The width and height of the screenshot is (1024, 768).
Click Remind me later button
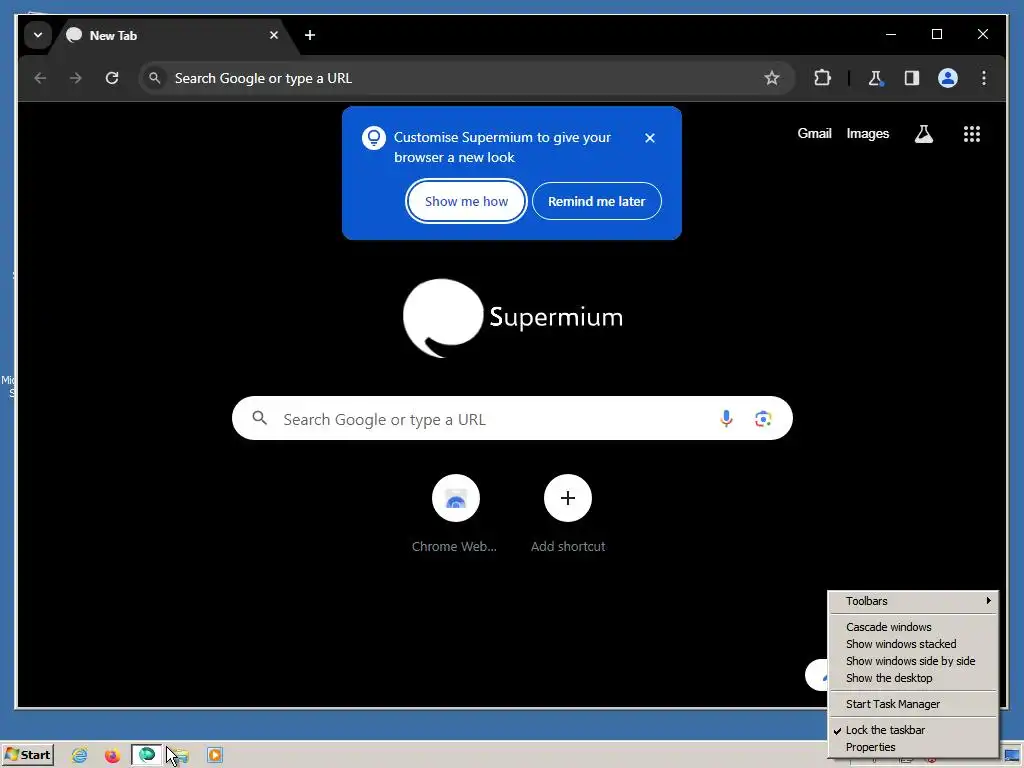(x=596, y=201)
